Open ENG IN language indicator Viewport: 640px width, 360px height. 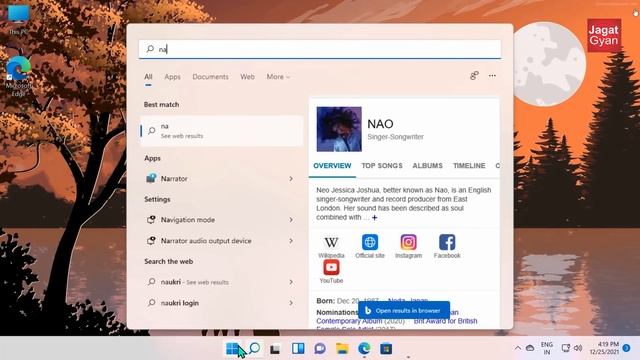tap(547, 348)
